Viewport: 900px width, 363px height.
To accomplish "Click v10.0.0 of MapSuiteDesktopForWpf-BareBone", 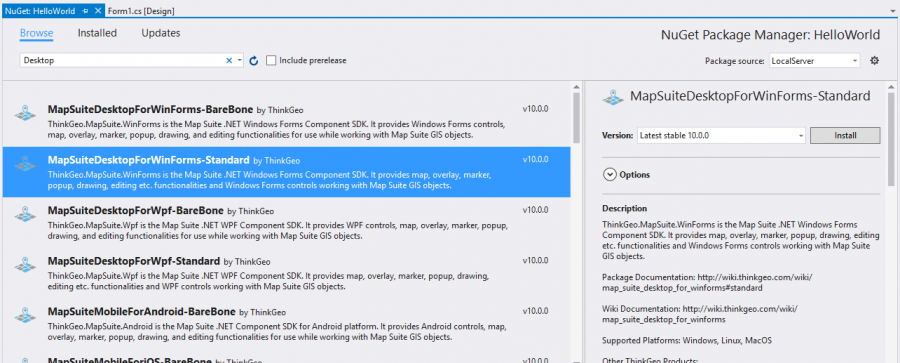I will pos(536,209).
